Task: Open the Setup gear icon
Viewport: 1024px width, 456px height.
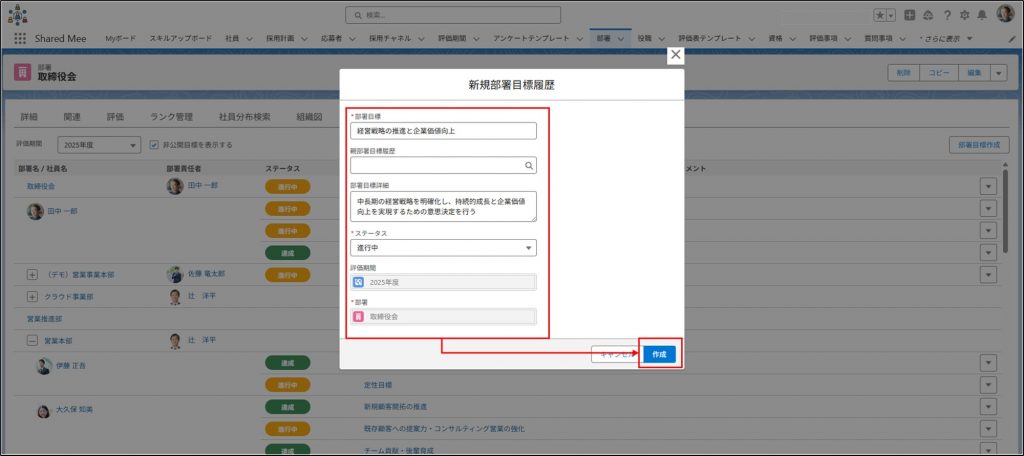Action: click(964, 15)
